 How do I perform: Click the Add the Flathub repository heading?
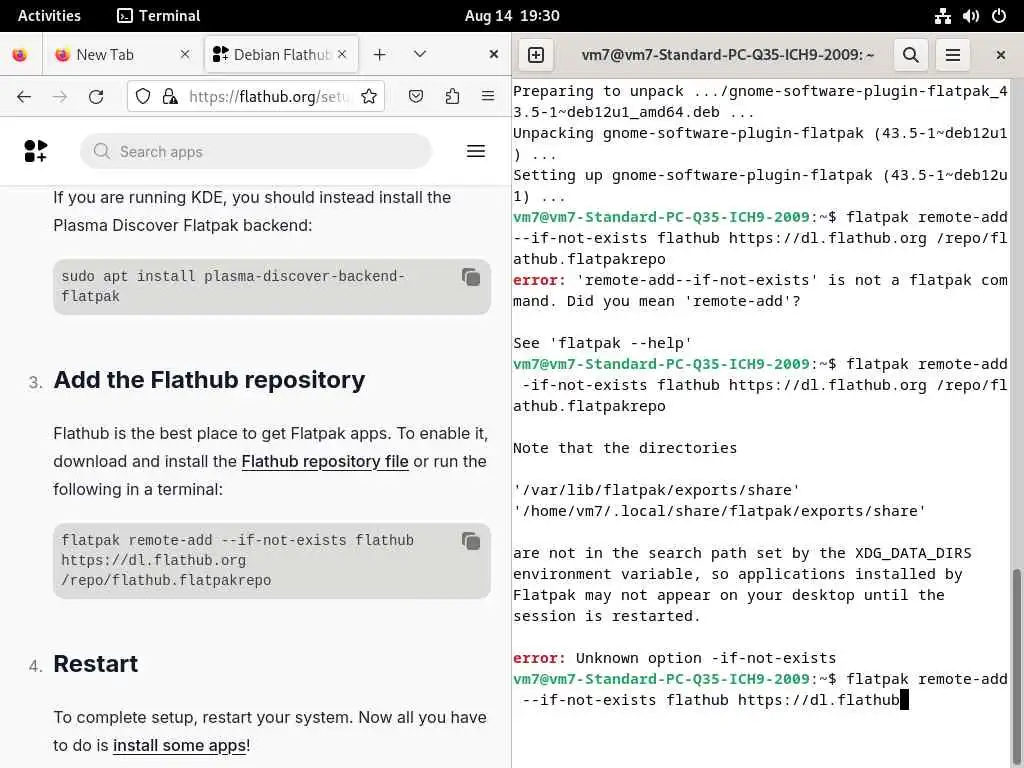[209, 379]
